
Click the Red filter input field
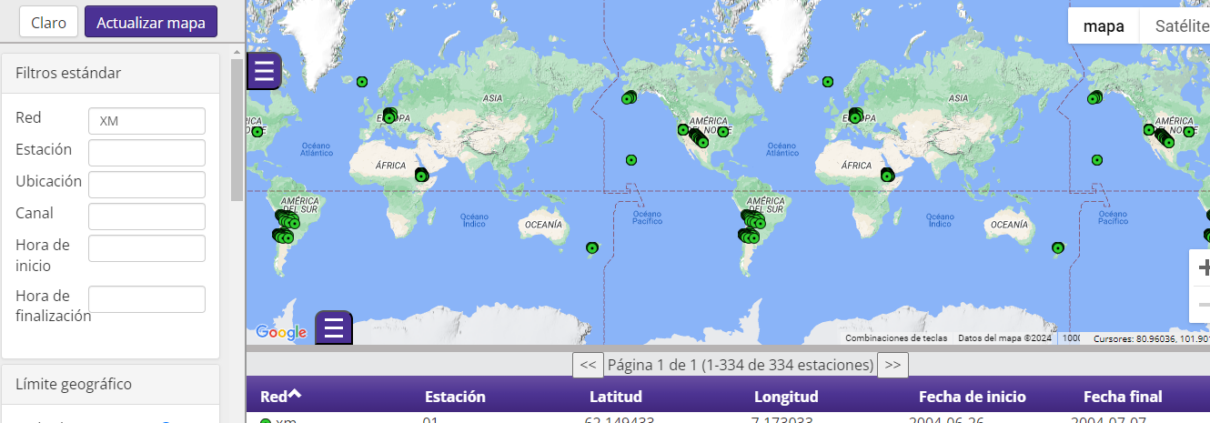click(147, 121)
